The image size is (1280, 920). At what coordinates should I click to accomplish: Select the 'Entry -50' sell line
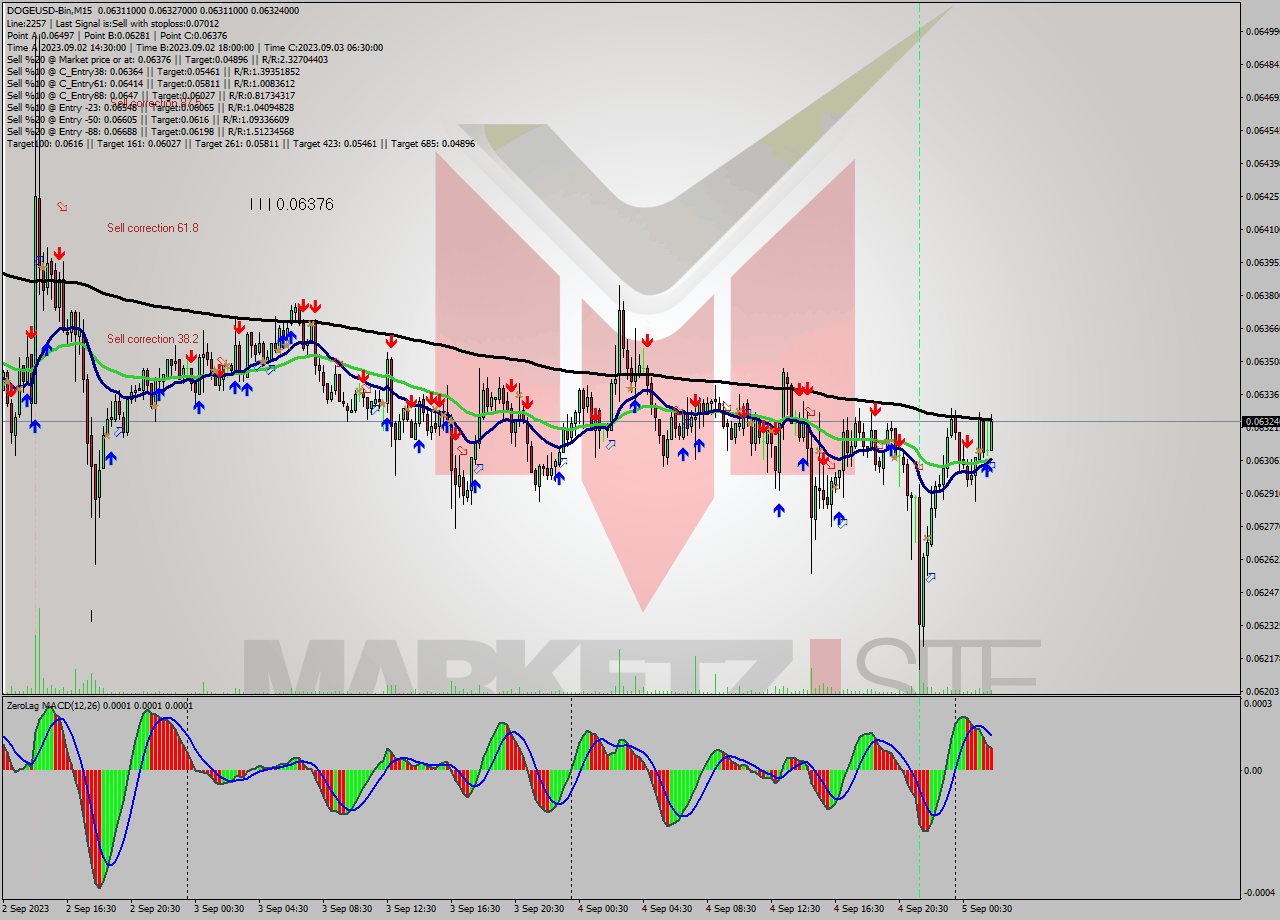147,119
